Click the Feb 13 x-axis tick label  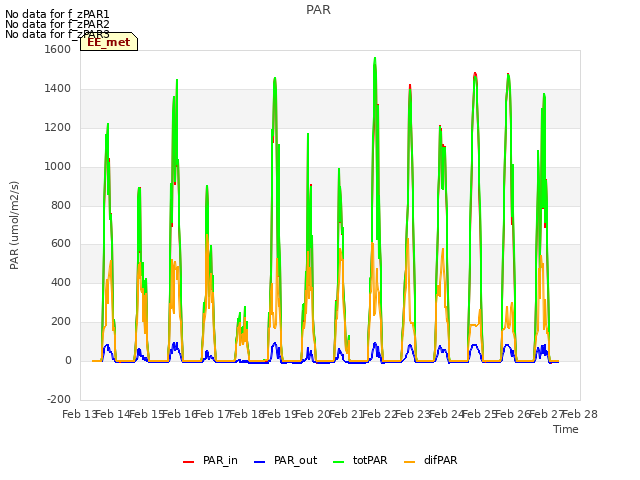click(79, 414)
